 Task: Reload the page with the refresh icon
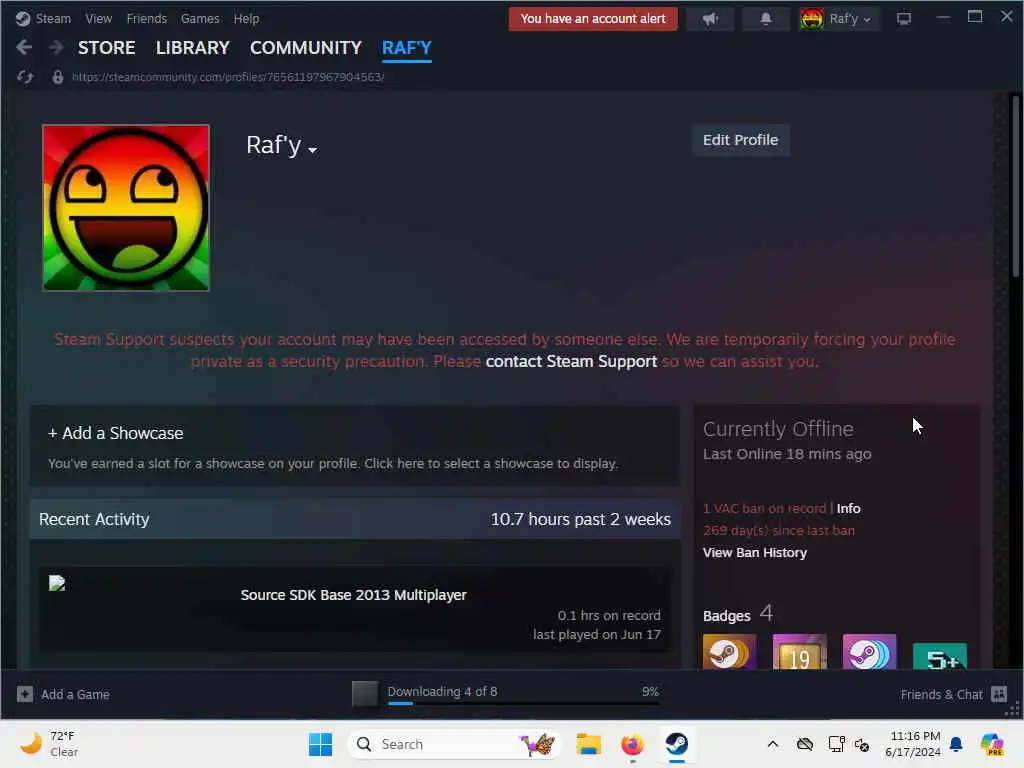pyautogui.click(x=25, y=77)
